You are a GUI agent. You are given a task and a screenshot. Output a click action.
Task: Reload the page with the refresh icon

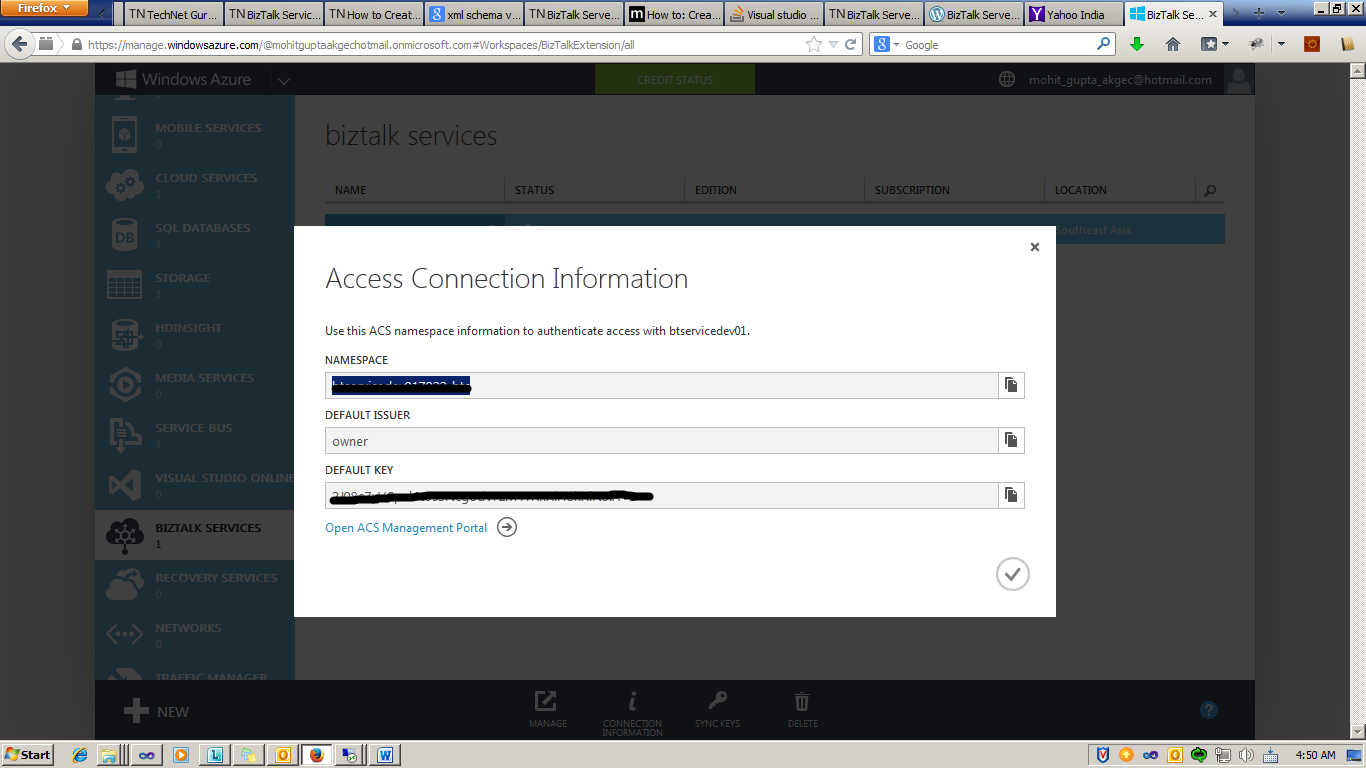[x=851, y=45]
